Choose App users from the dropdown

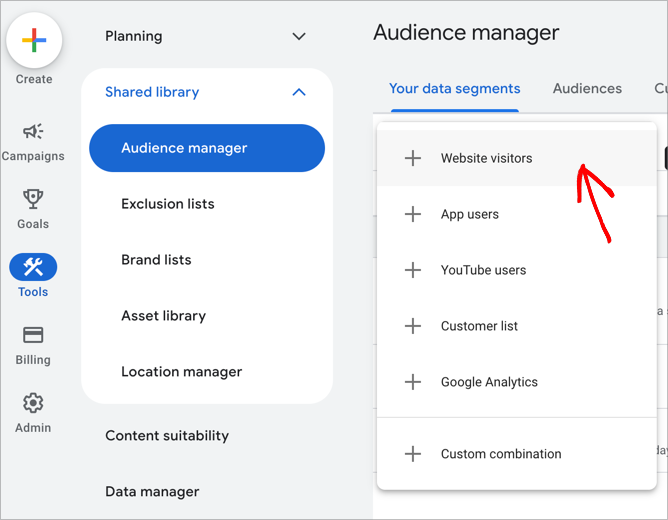(x=516, y=214)
